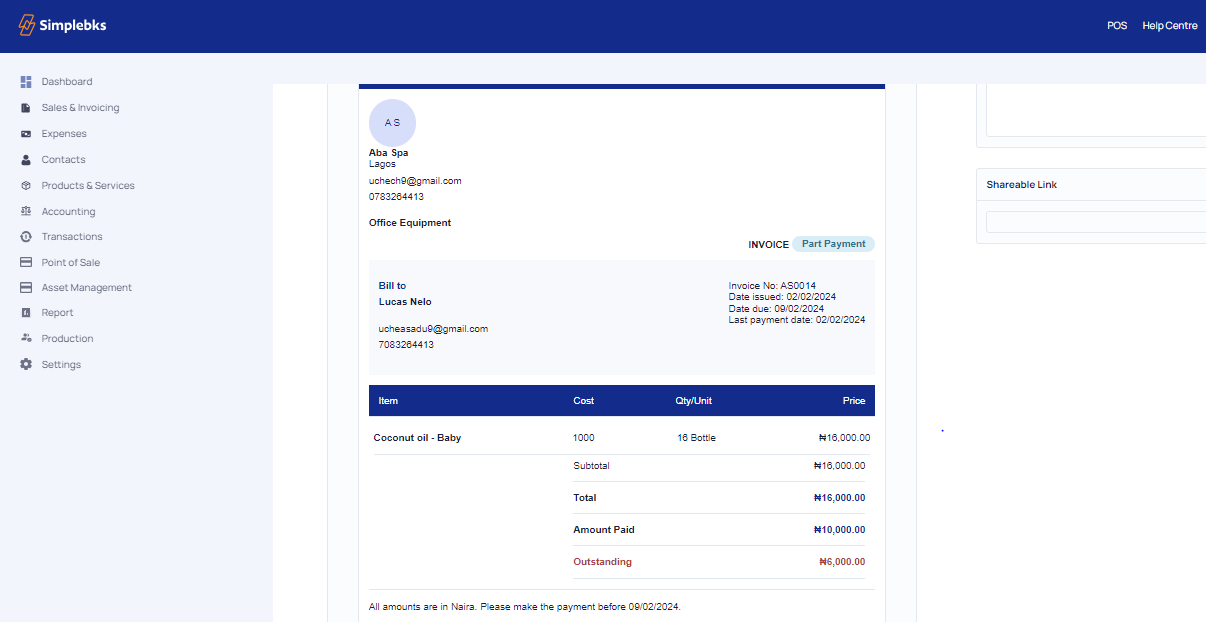Click the Simplebks brand name
This screenshot has height=622, width=1206.
(73, 25)
